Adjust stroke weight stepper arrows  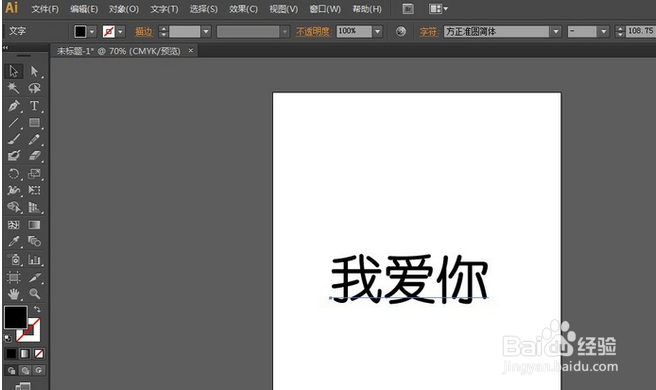[x=164, y=31]
